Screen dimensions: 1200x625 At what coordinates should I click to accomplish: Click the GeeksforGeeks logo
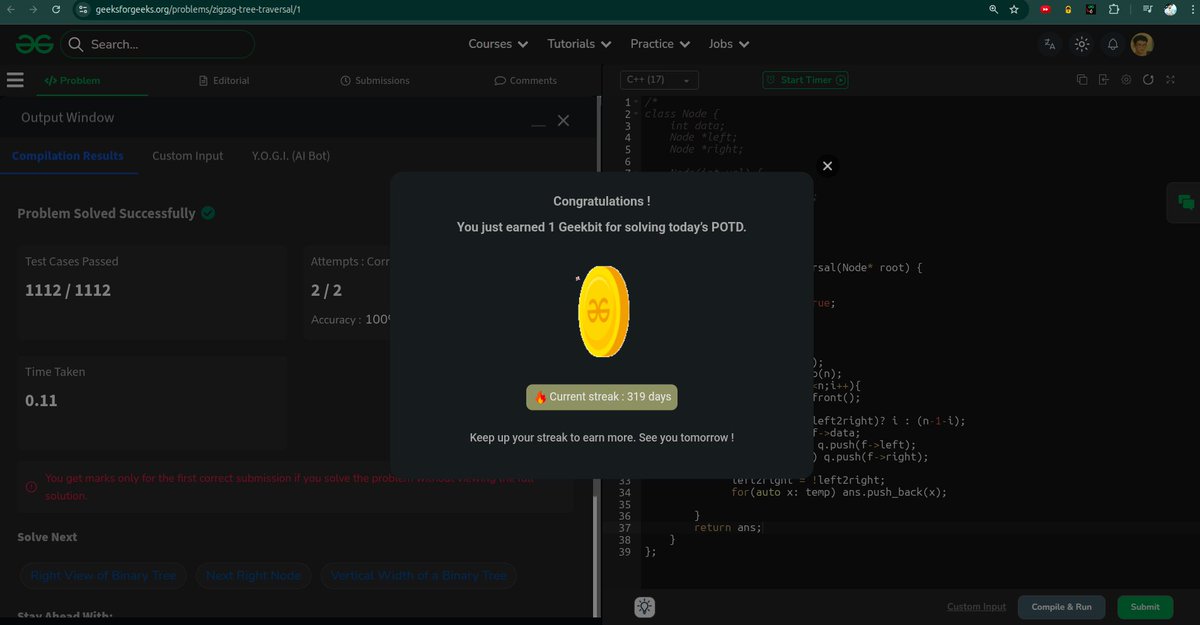tap(34, 44)
